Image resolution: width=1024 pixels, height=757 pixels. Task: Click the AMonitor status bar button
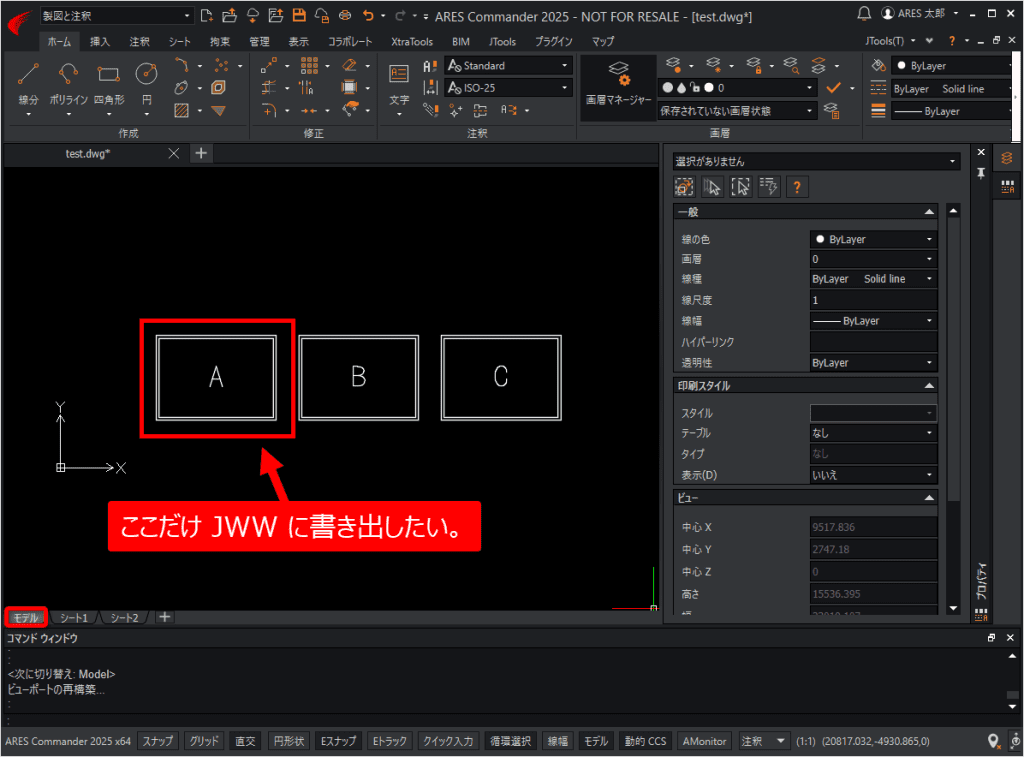point(704,741)
